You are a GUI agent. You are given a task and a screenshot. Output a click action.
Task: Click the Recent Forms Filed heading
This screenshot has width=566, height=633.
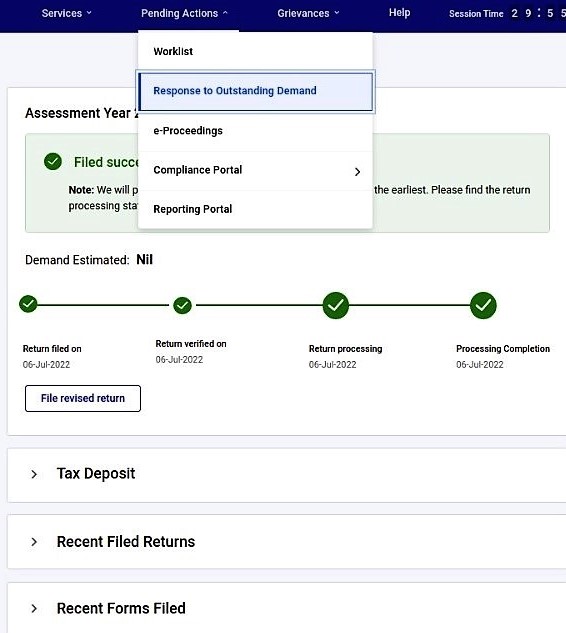pyautogui.click(x=121, y=608)
